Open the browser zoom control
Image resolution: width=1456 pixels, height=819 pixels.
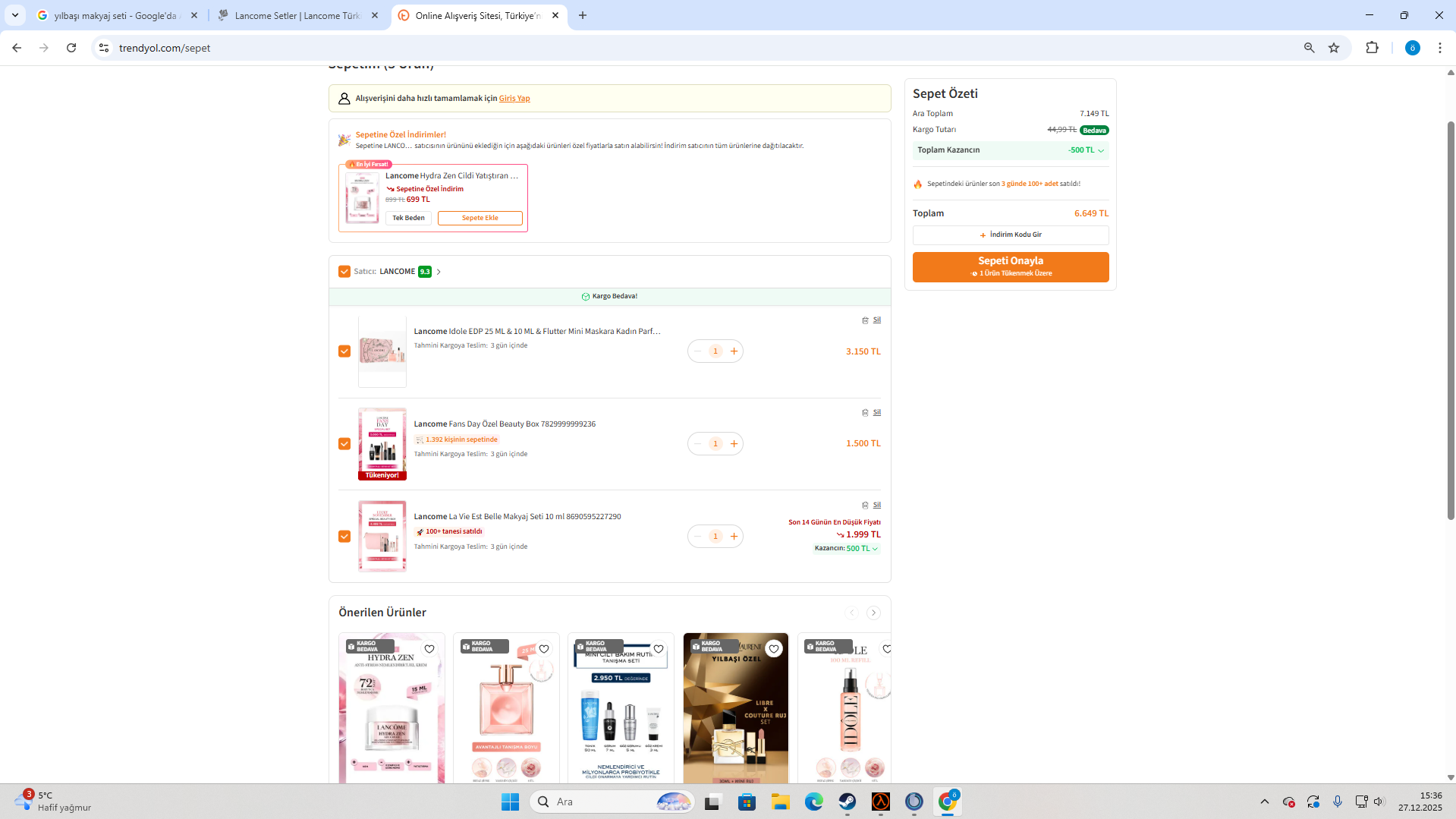1309,48
